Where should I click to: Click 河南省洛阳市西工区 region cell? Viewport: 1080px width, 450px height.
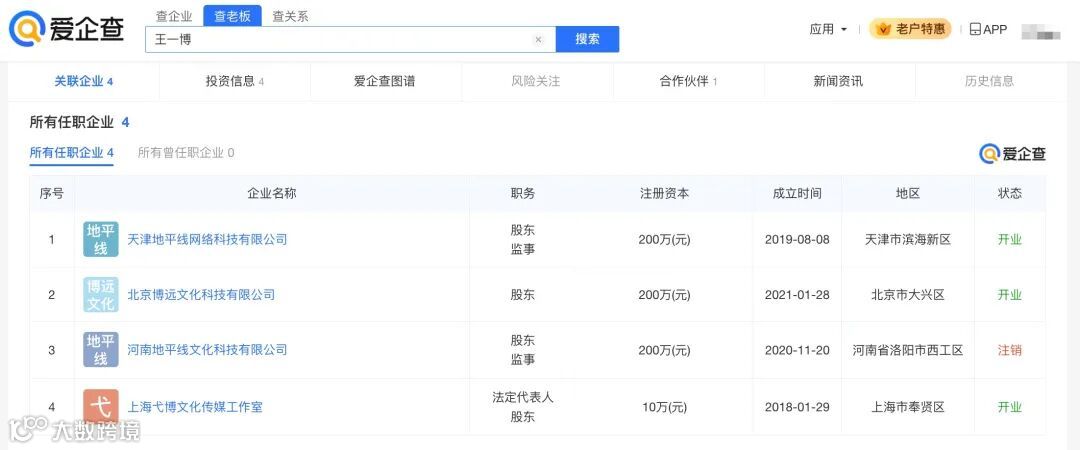(x=908, y=350)
